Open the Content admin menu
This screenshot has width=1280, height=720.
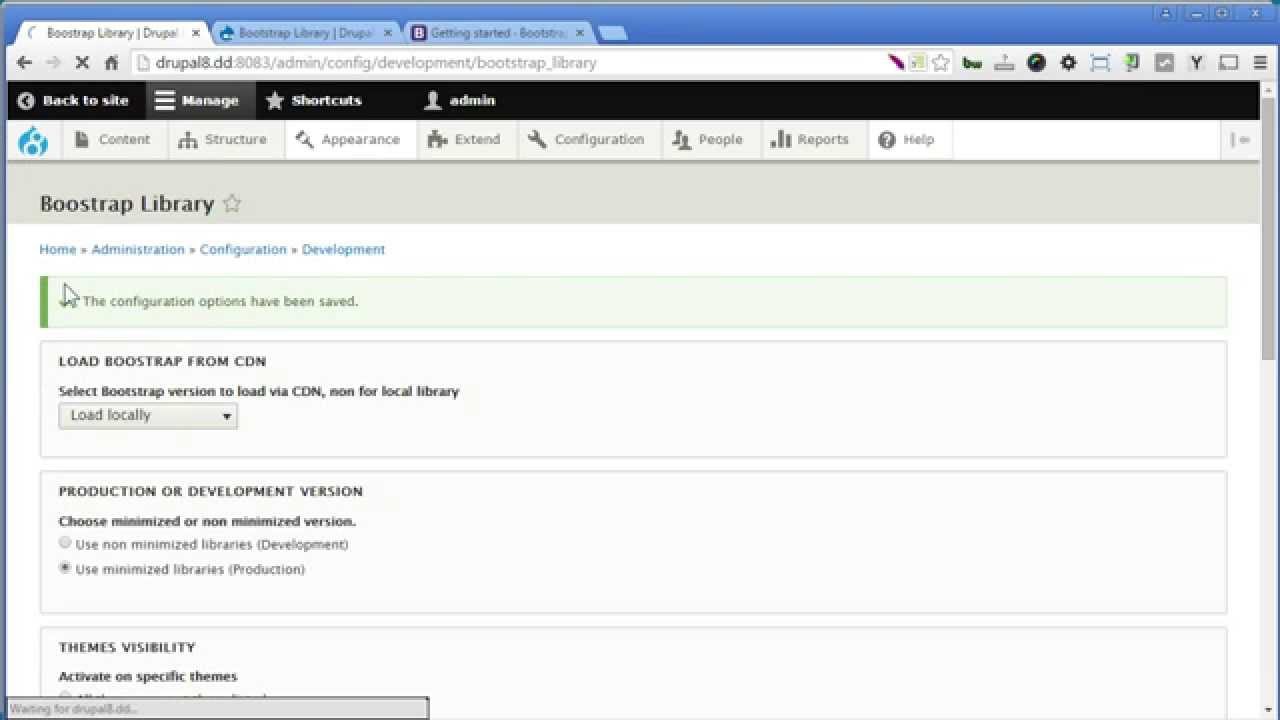112,140
